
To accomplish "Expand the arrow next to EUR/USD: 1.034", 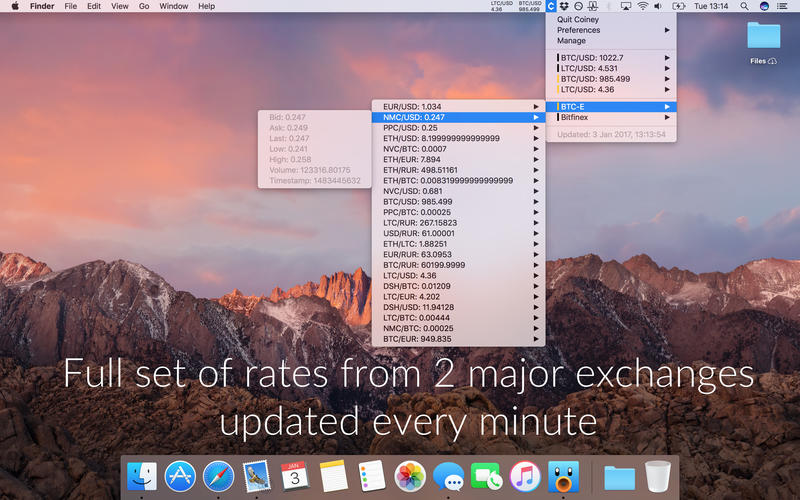I will point(536,107).
